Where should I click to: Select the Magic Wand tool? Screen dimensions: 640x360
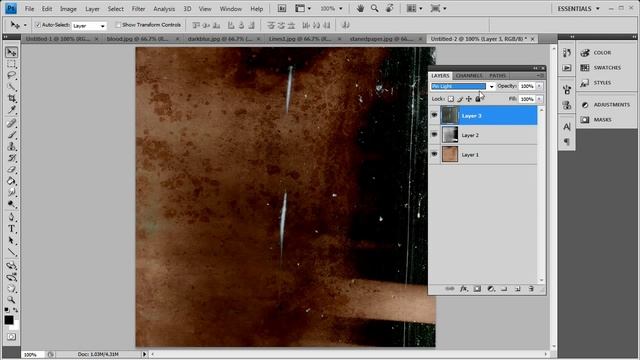tap(11, 87)
